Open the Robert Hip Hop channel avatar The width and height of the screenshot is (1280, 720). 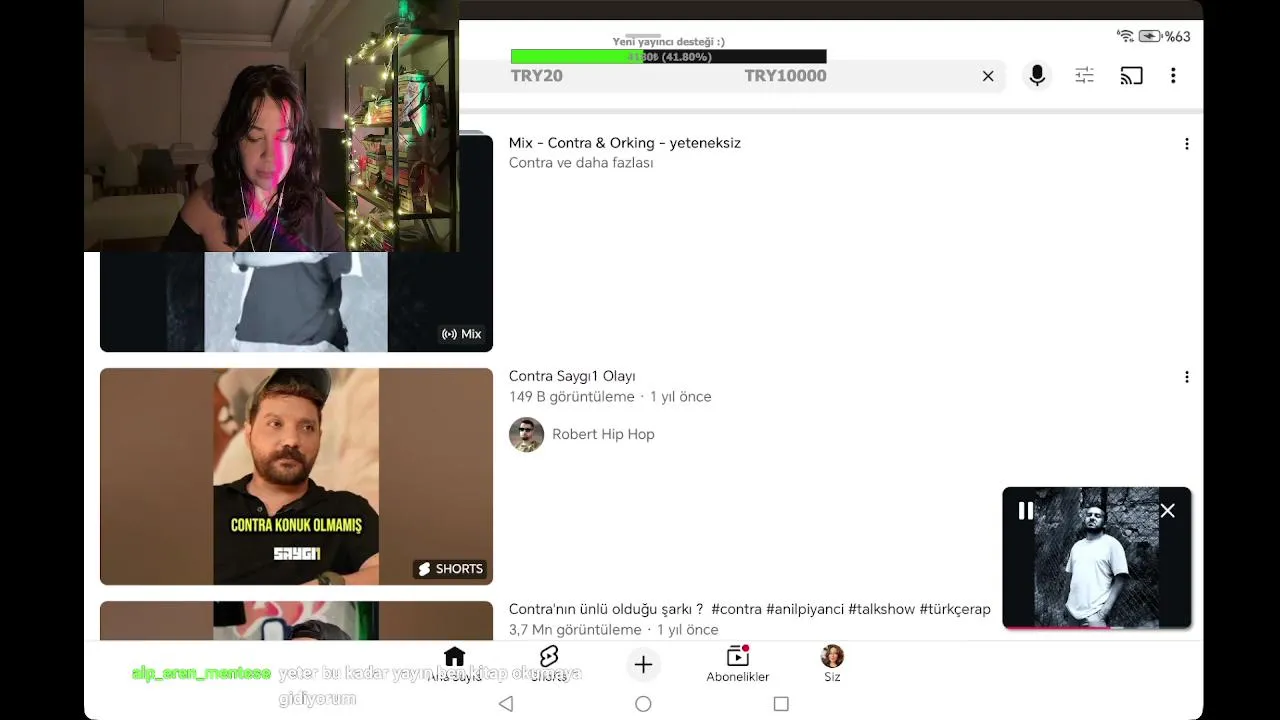[x=526, y=435]
